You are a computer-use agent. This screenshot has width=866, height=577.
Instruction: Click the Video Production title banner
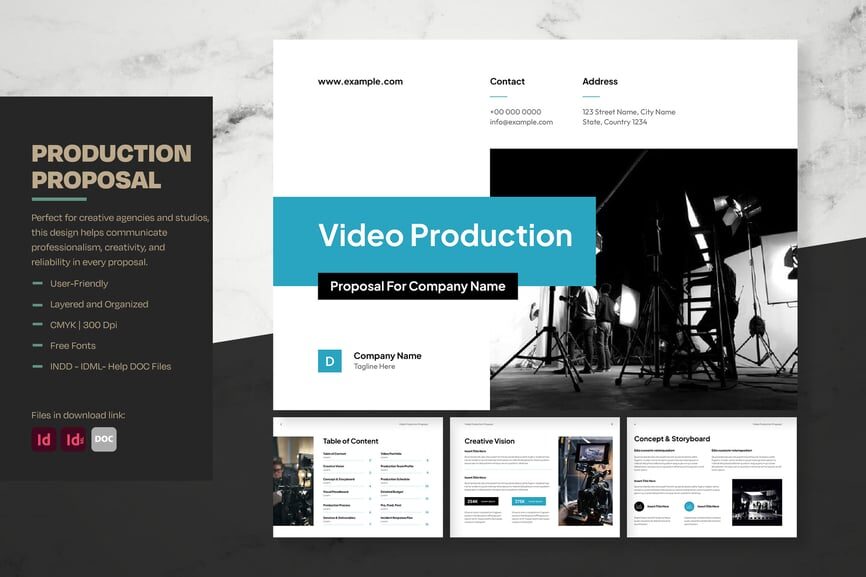(x=445, y=236)
